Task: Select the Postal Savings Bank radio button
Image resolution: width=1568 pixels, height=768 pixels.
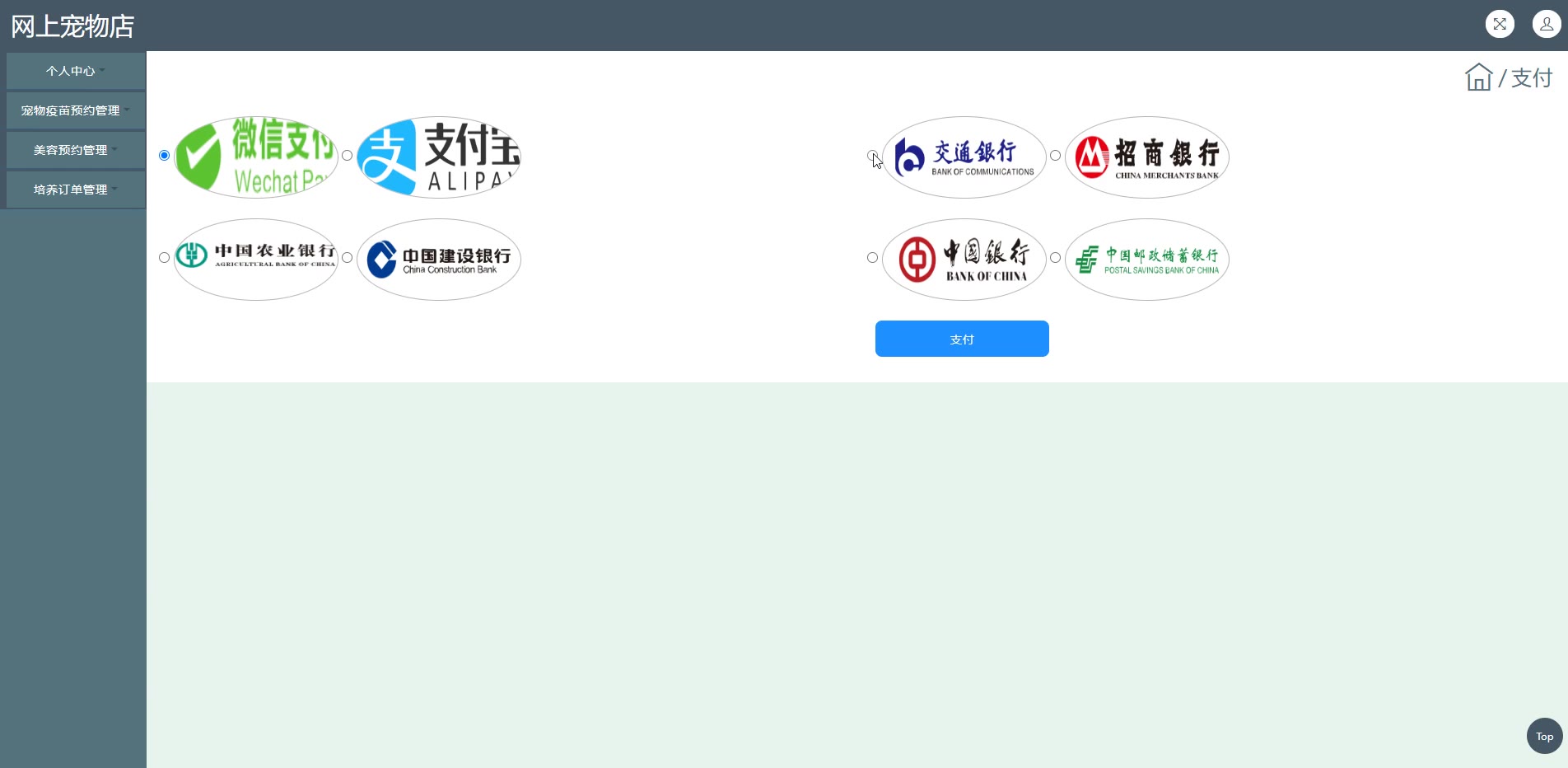Action: [1055, 257]
